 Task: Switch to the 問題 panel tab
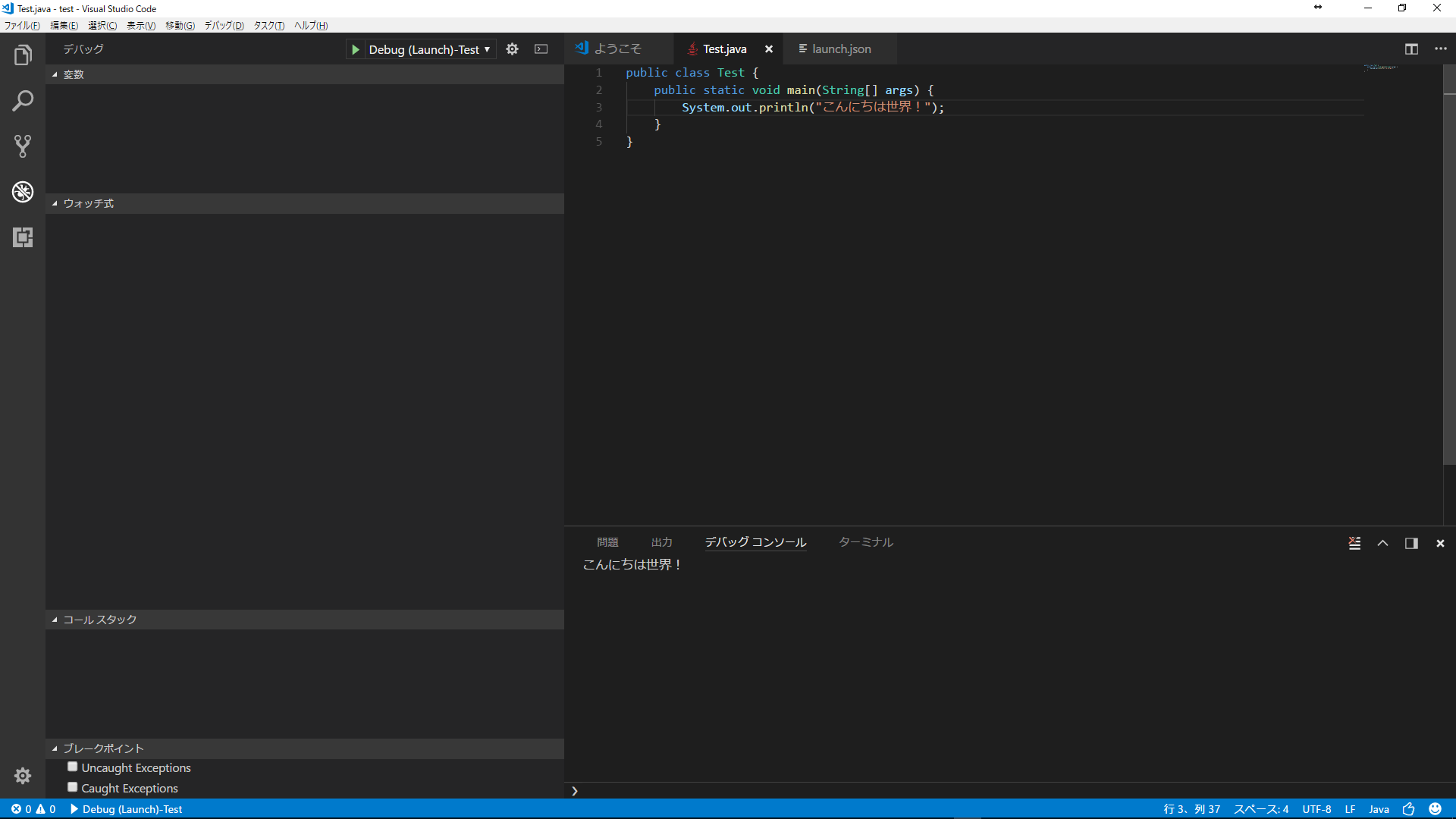[607, 542]
